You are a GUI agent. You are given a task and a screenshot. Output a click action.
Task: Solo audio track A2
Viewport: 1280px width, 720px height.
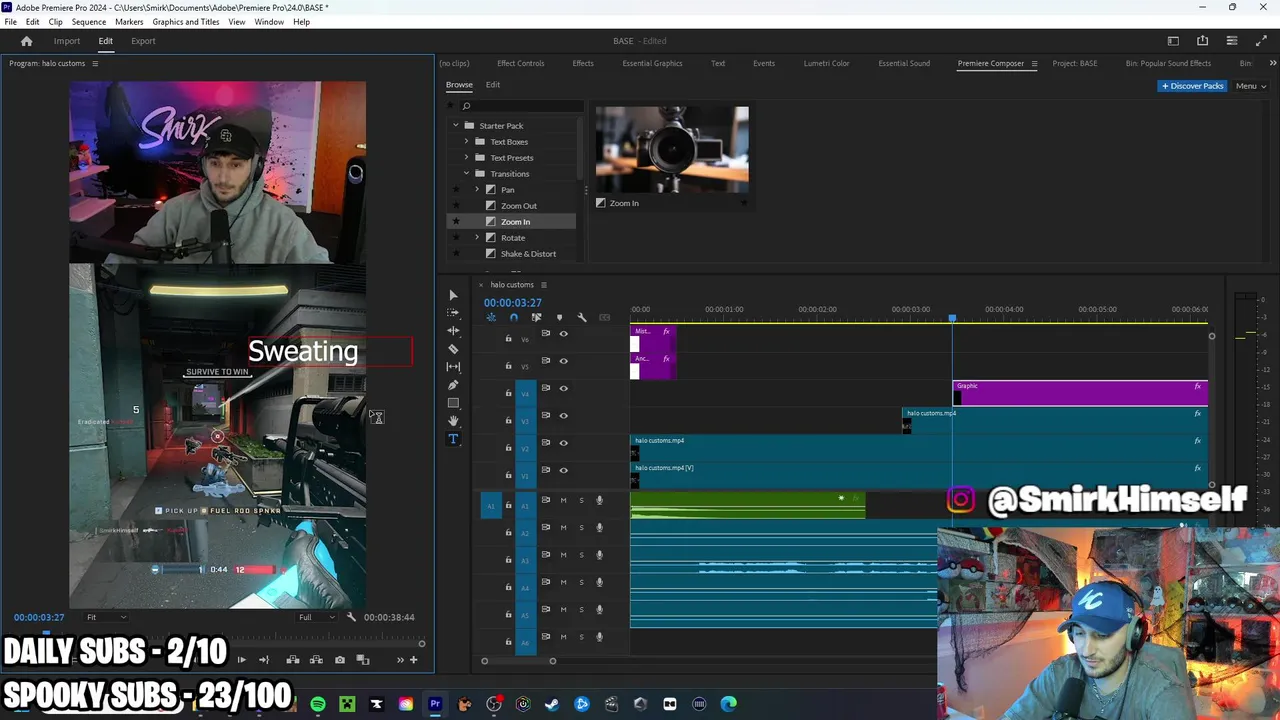[x=581, y=527]
